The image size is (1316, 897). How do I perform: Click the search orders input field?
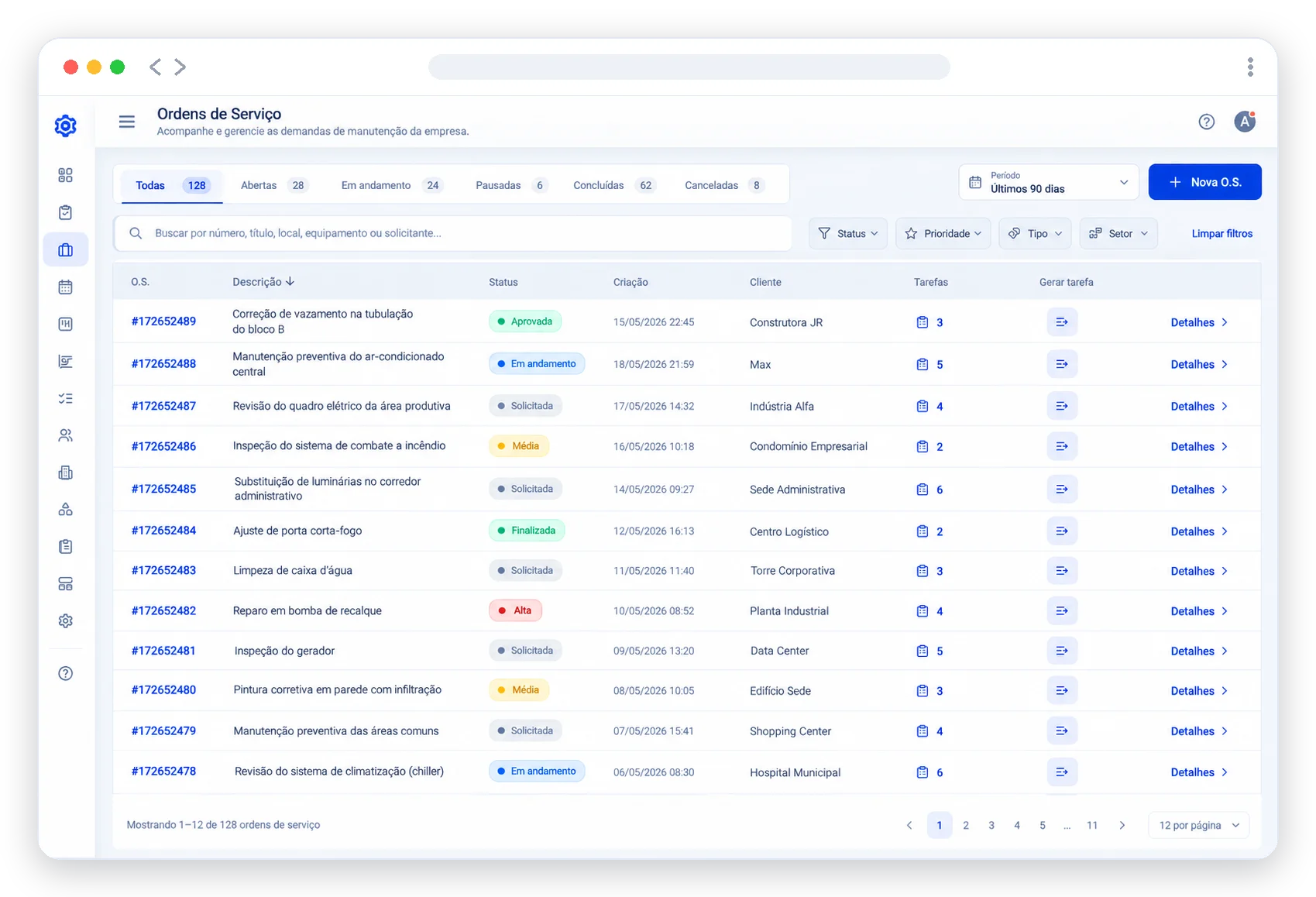(453, 233)
